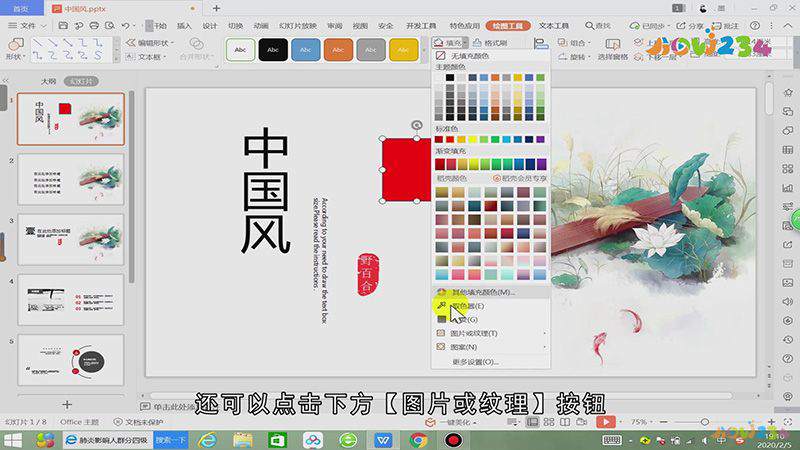This screenshot has width=800, height=450.
Task: Open the 文本工具 text tools tab
Action: pyautogui.click(x=554, y=26)
